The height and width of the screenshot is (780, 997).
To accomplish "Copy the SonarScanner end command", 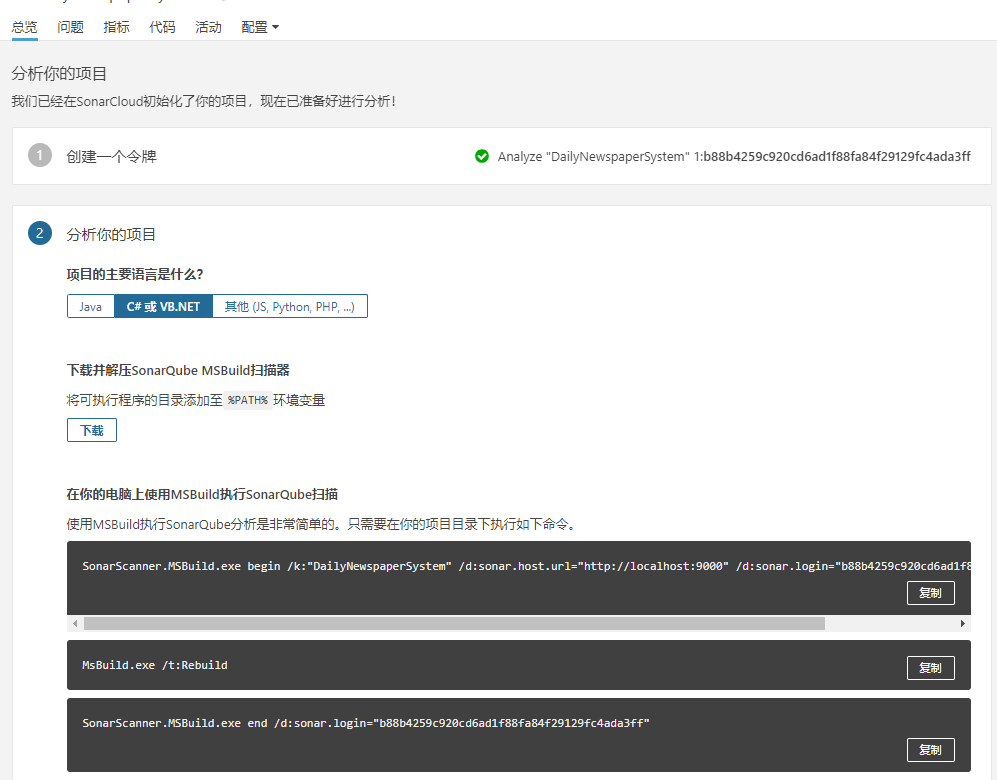I will (930, 750).
